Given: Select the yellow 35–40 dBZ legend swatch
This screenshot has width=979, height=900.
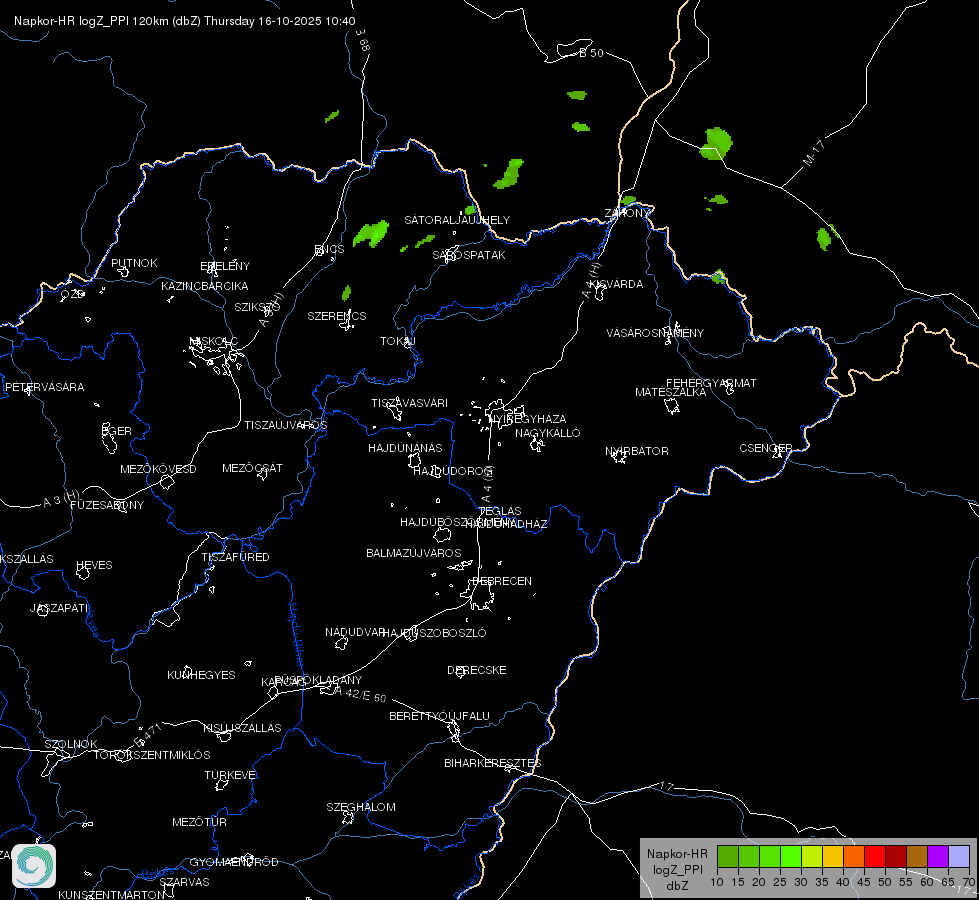Looking at the screenshot, I should [x=833, y=856].
